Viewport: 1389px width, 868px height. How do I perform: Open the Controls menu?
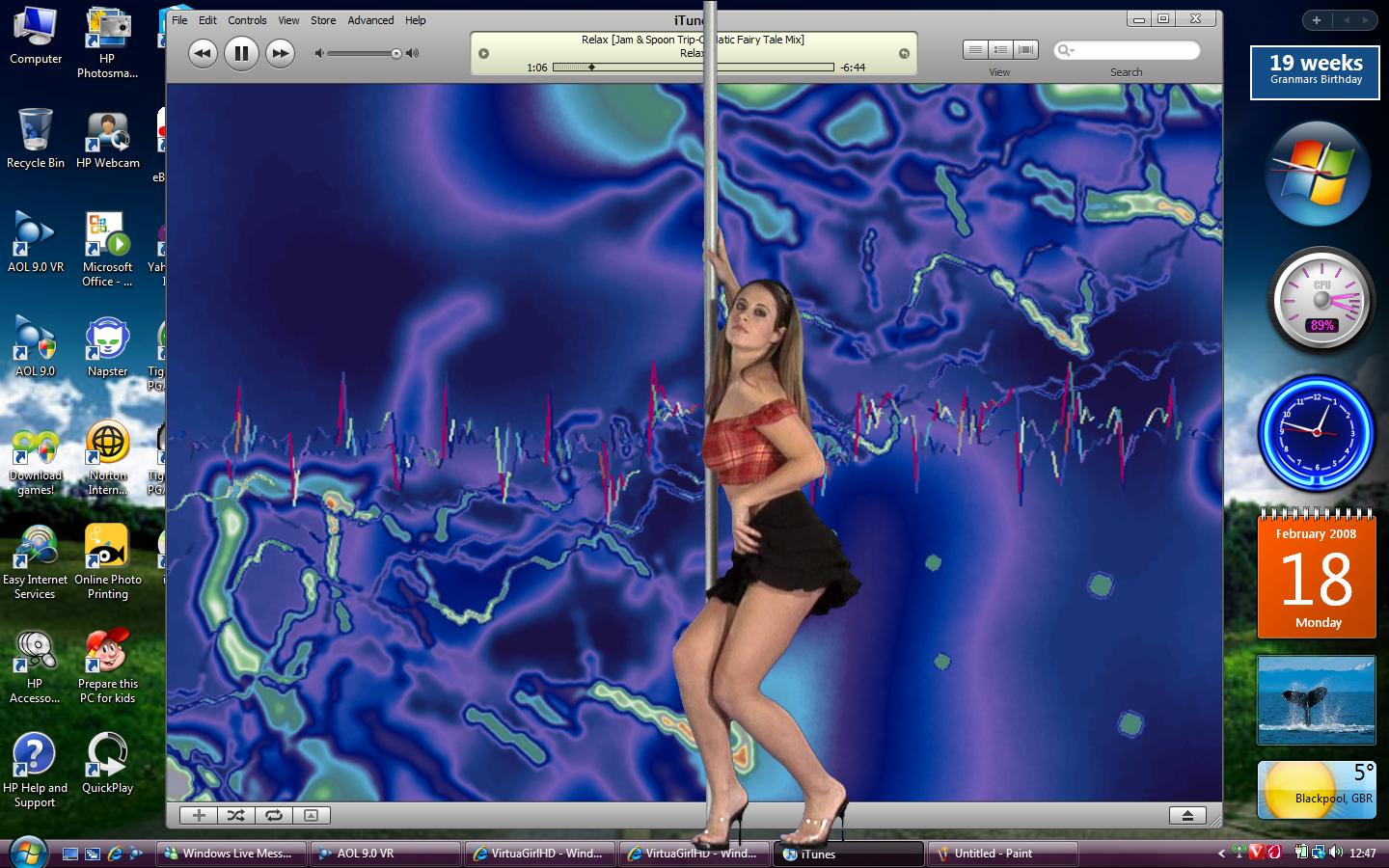click(x=247, y=20)
